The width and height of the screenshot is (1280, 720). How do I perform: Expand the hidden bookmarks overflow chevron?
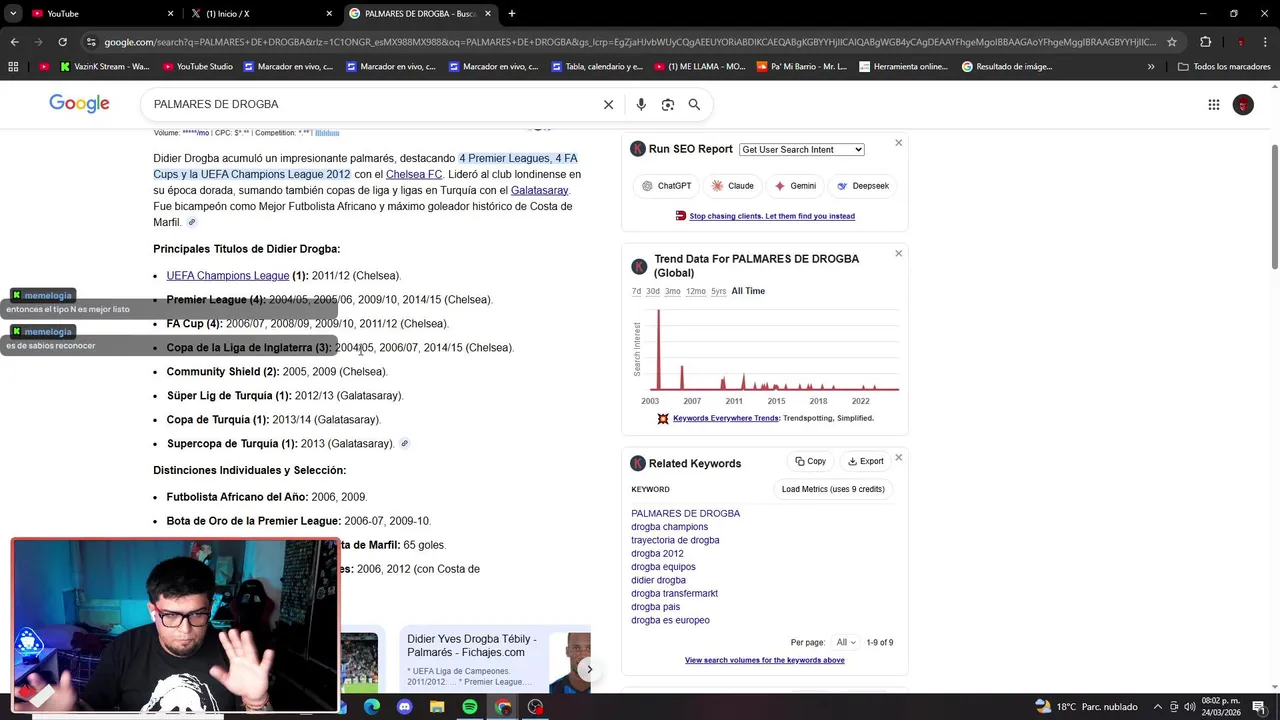[1151, 67]
